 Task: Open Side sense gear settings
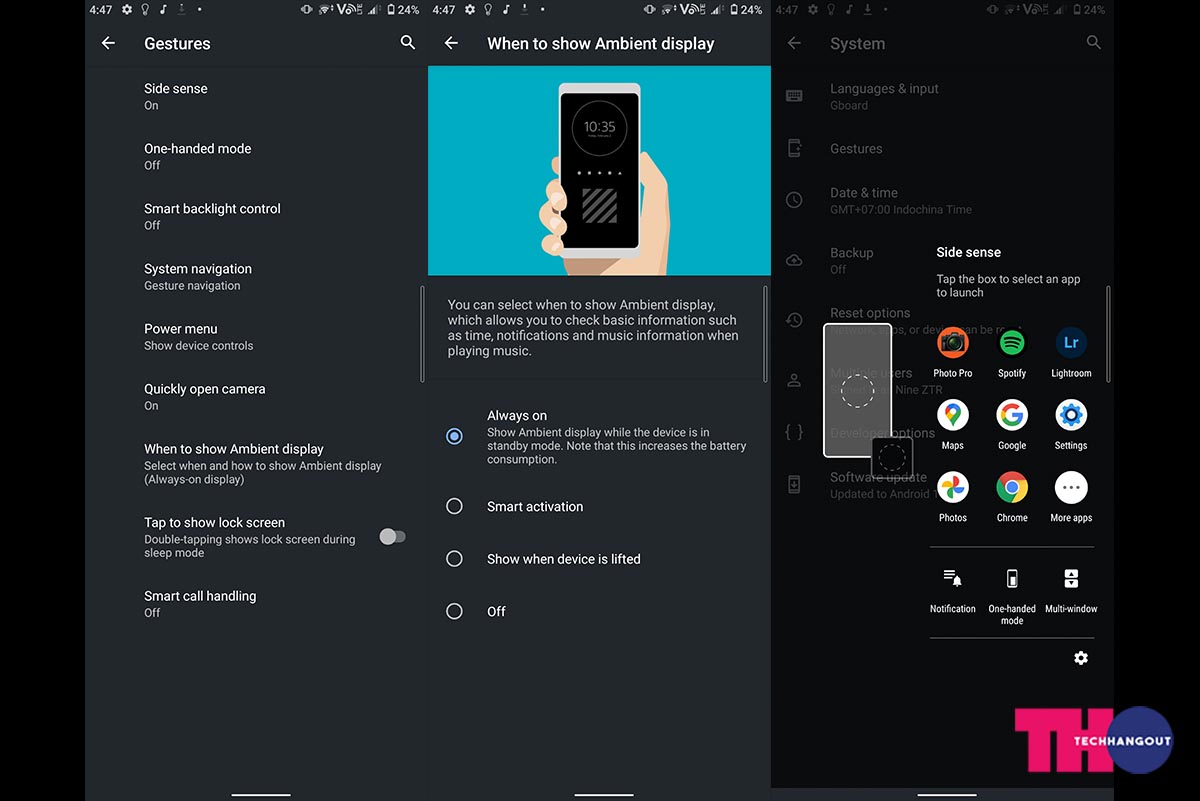(1081, 658)
